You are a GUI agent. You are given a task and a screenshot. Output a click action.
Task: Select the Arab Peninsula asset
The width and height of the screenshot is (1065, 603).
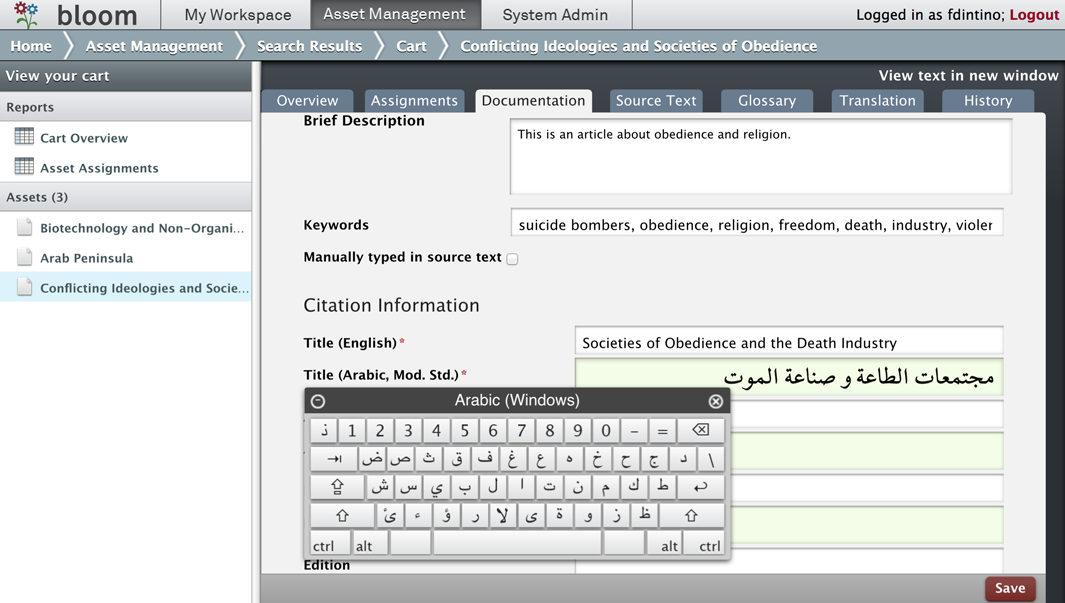tap(86, 258)
